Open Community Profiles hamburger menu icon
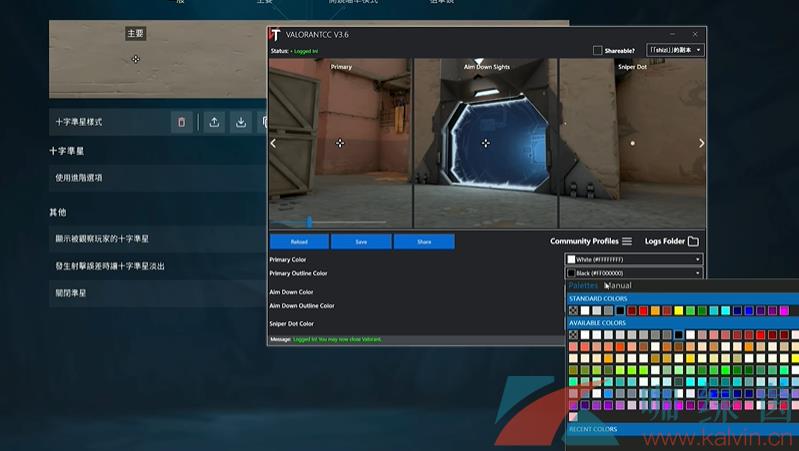799x451 pixels. pyautogui.click(x=627, y=241)
